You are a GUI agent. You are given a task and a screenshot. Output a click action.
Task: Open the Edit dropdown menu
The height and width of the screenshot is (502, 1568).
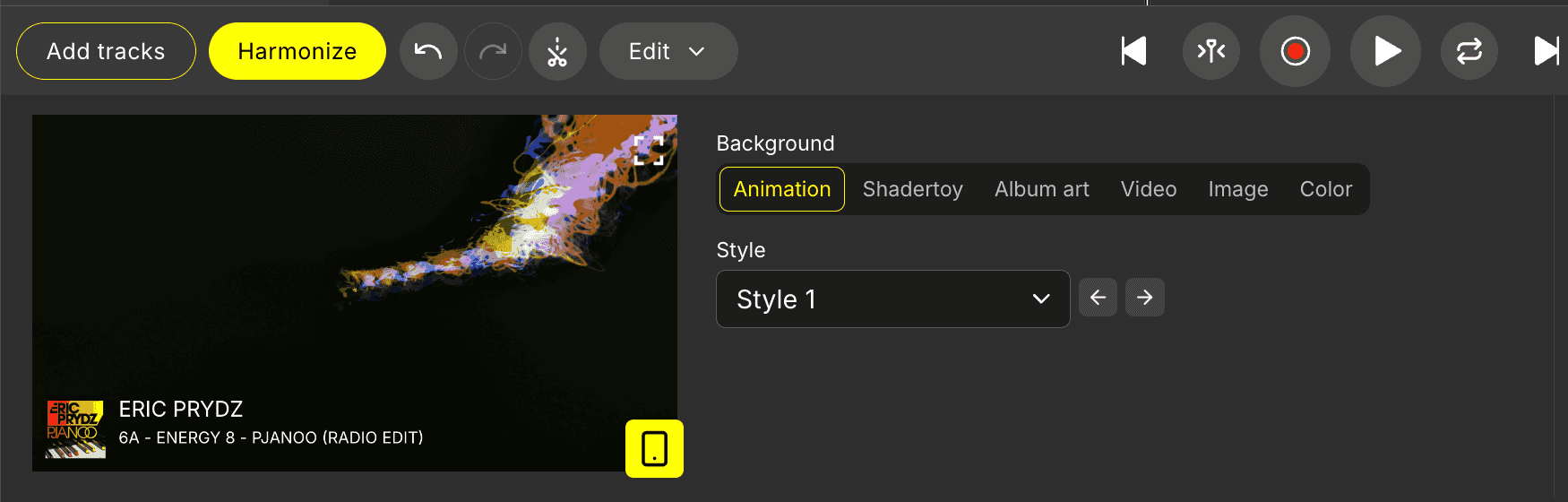pos(668,51)
